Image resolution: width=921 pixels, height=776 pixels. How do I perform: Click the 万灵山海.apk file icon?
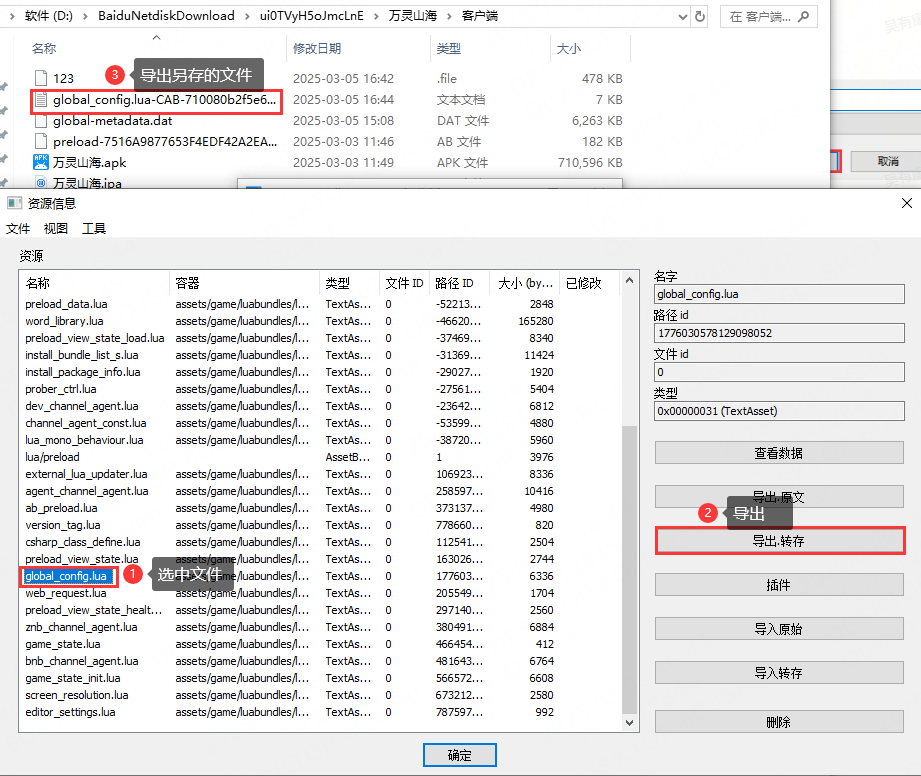(x=41, y=162)
